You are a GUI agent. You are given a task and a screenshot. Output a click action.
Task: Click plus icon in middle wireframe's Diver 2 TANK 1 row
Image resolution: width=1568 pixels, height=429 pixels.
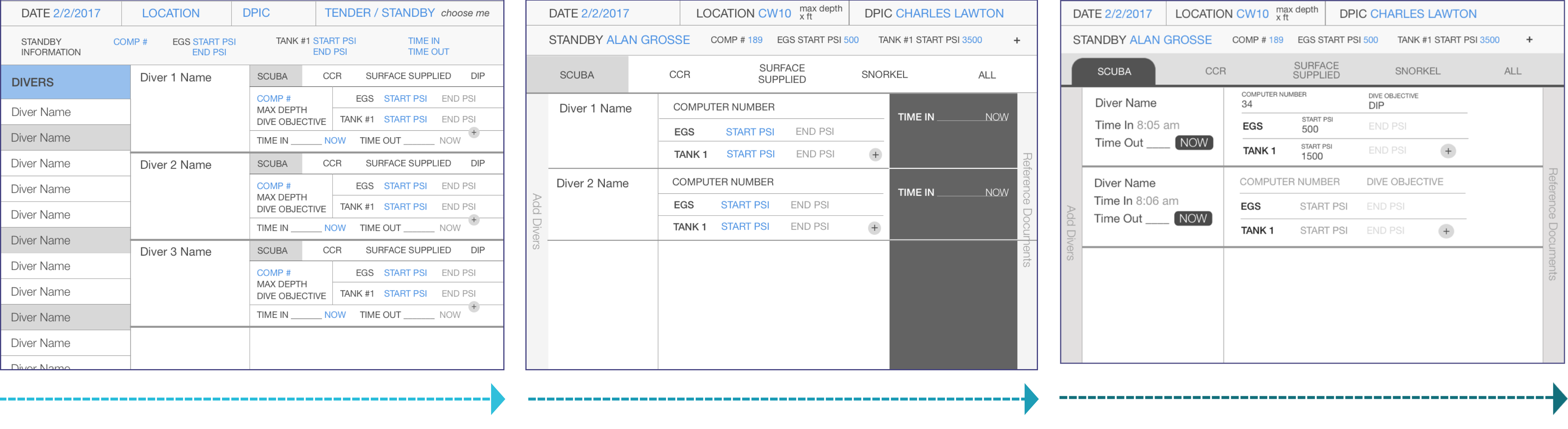(874, 228)
